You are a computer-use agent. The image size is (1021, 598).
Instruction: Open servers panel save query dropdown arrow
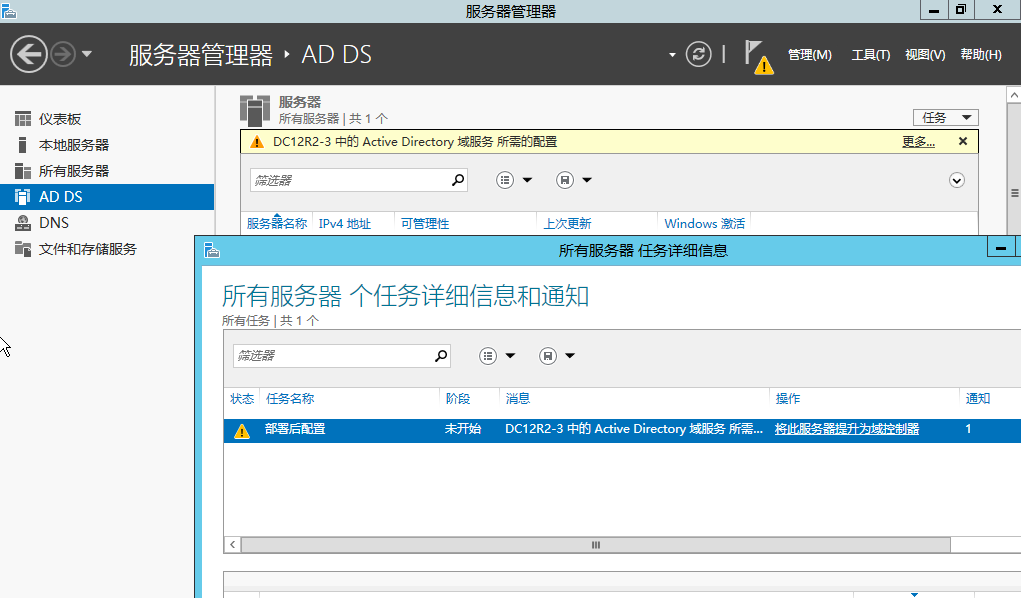coord(587,180)
